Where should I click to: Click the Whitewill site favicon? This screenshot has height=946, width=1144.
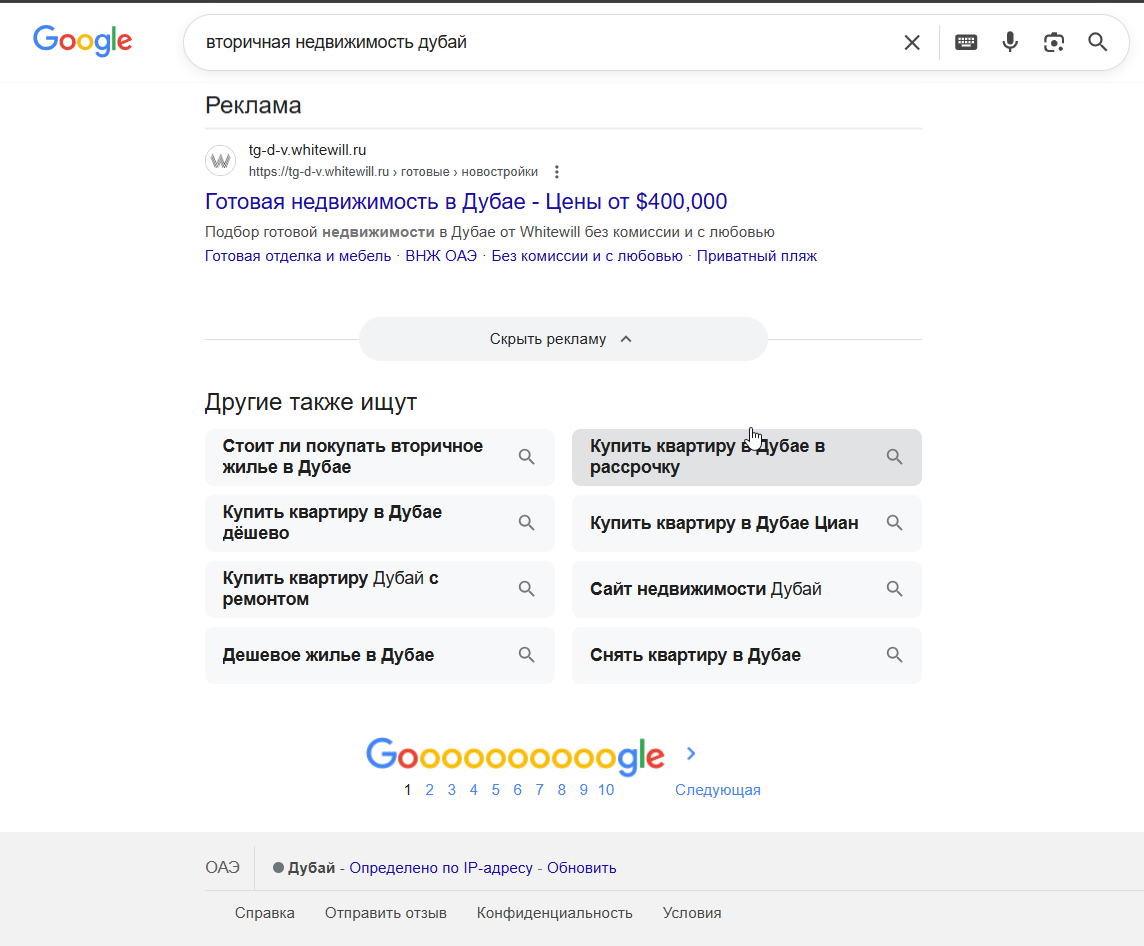pyautogui.click(x=220, y=161)
